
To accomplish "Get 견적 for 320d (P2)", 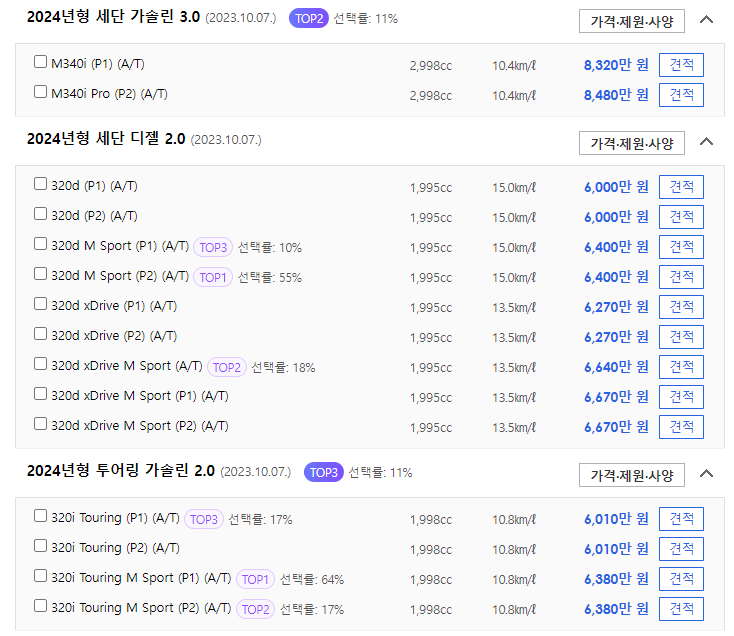I will (x=681, y=217).
